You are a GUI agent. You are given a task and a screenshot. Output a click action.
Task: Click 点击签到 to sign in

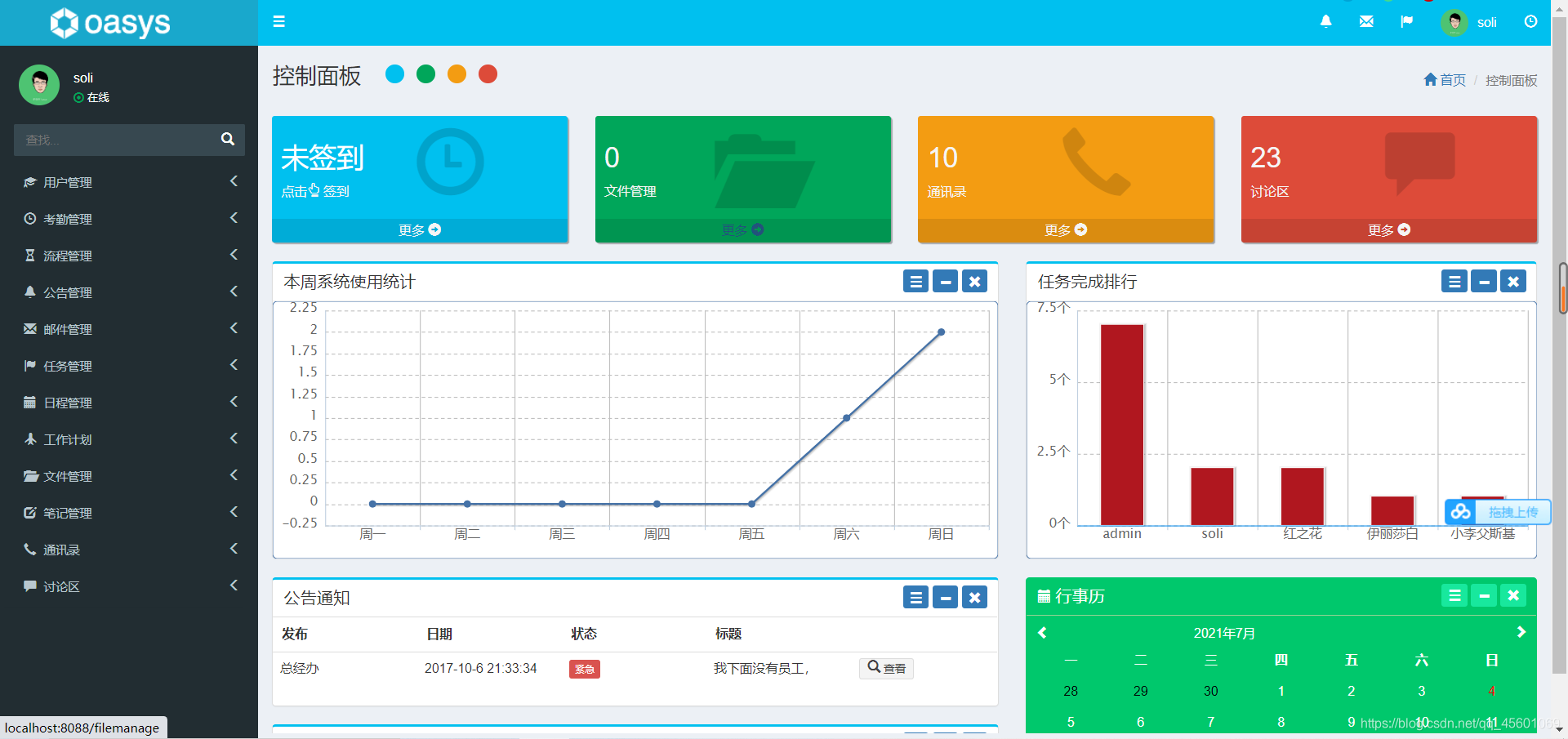[x=315, y=191]
